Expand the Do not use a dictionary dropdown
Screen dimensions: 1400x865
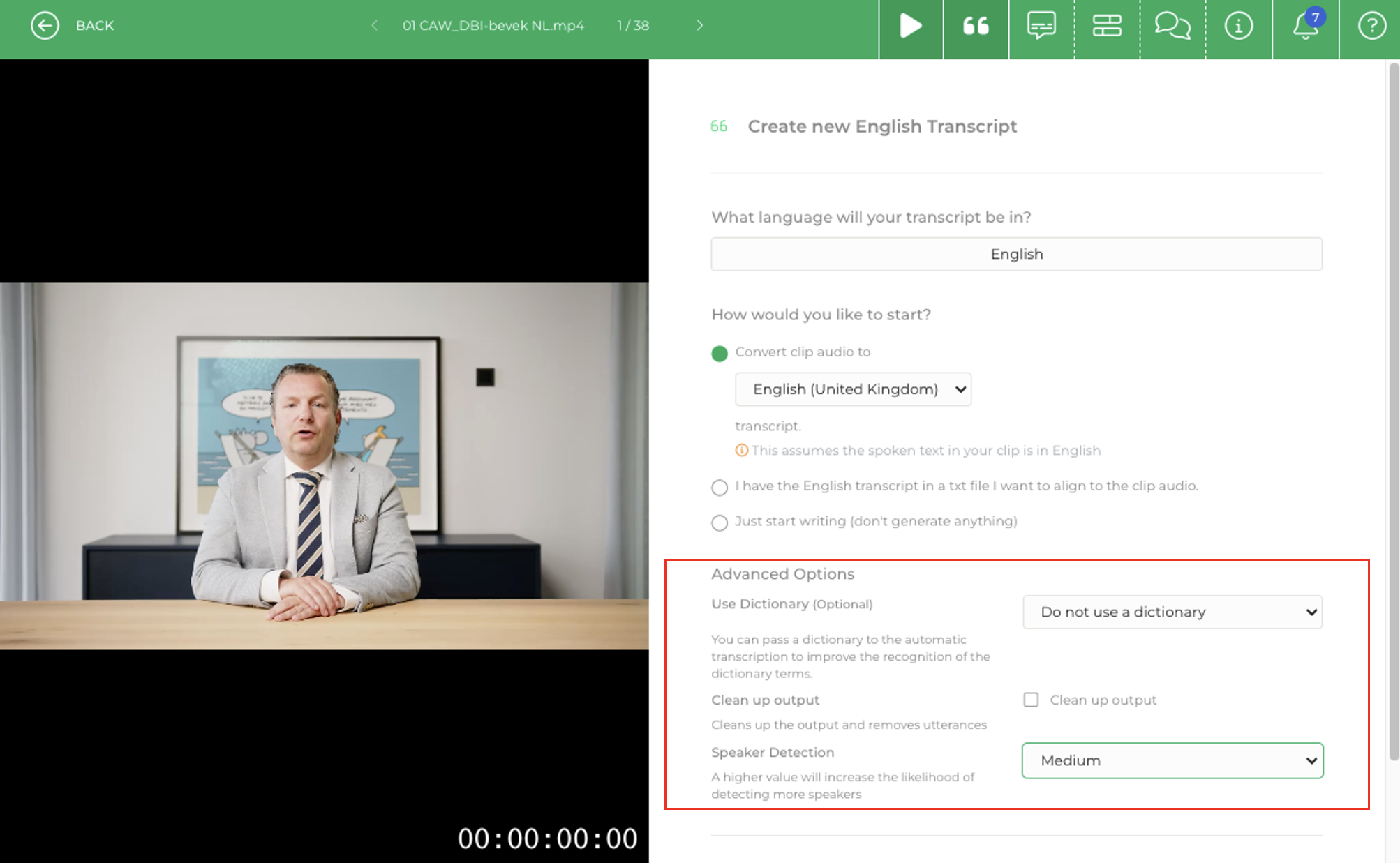click(x=1172, y=612)
